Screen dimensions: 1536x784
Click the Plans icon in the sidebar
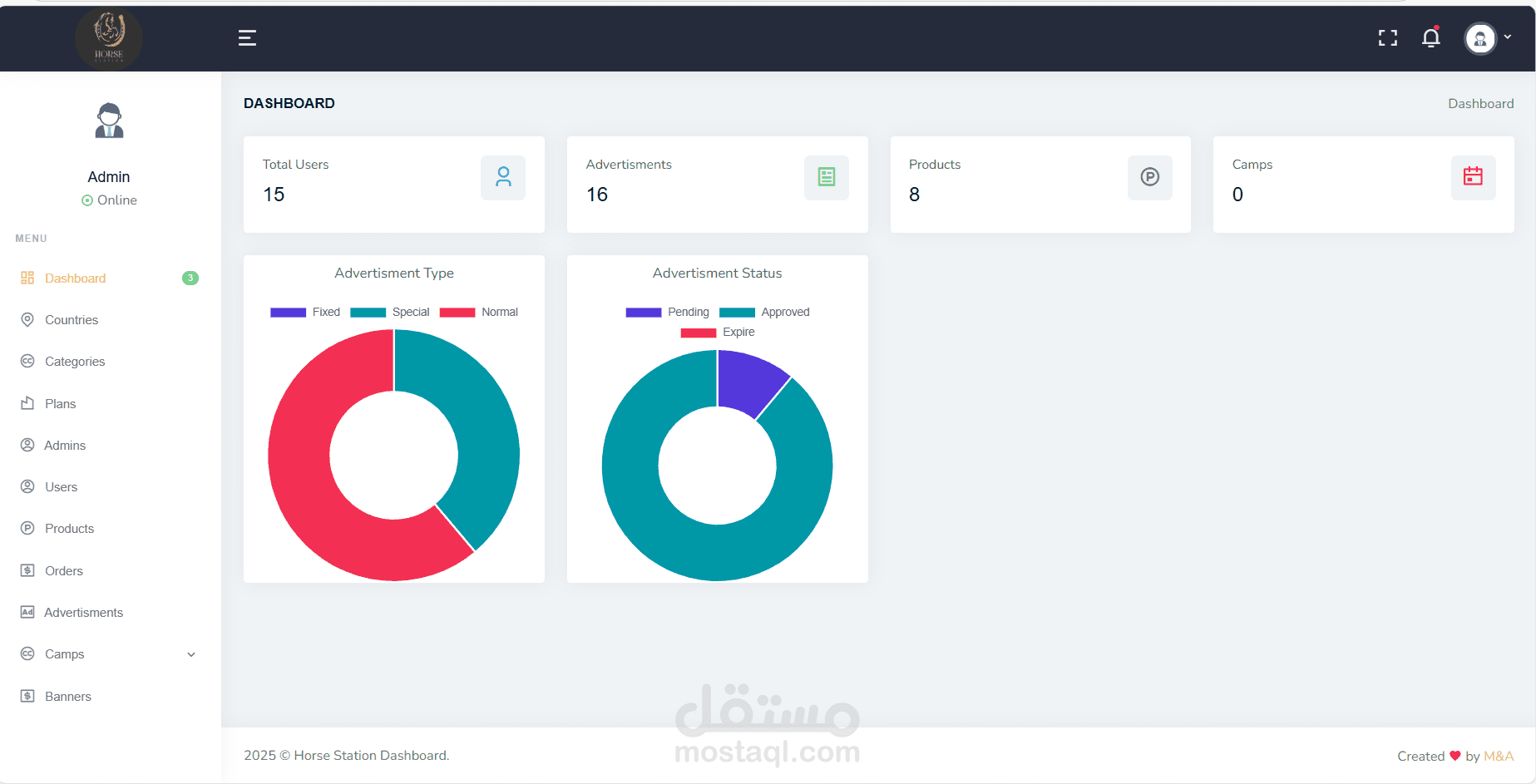[x=27, y=403]
